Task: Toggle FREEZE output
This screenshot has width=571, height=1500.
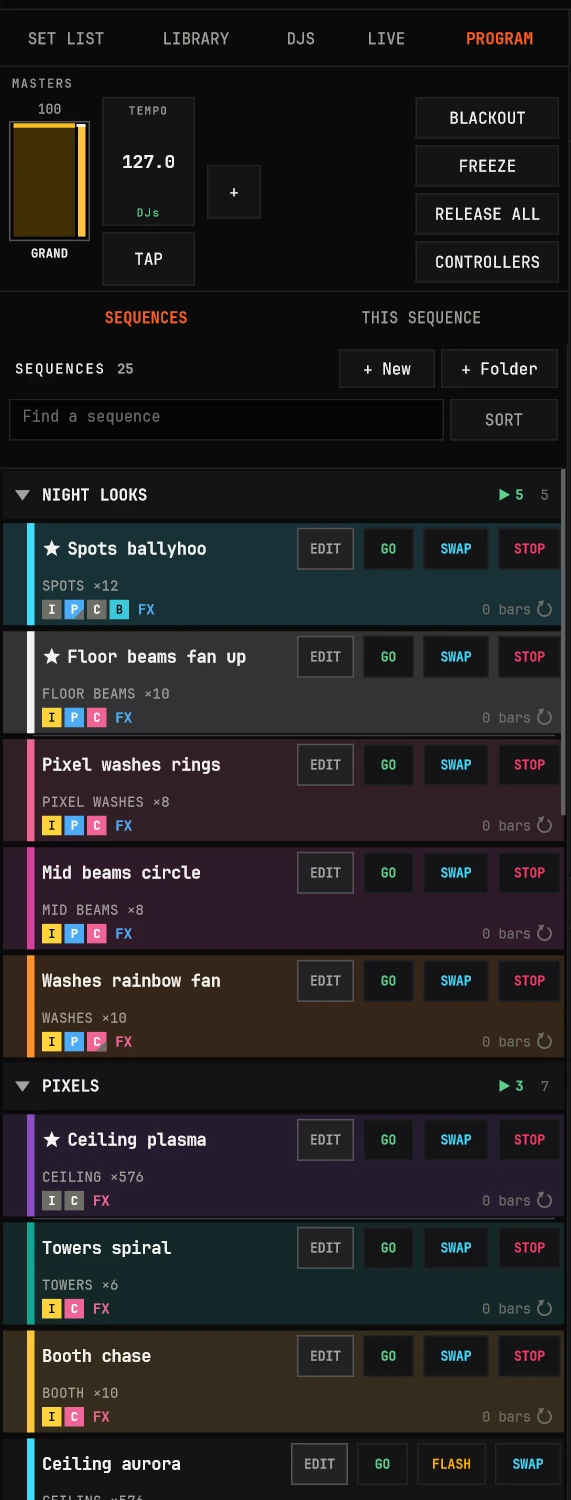Action: click(x=487, y=166)
